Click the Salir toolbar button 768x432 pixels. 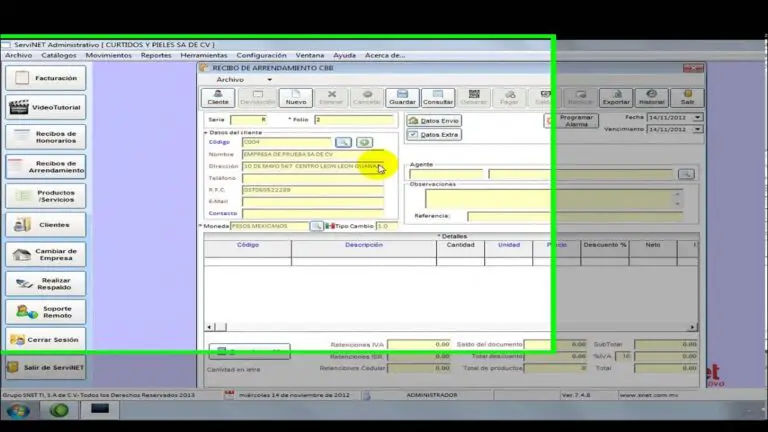click(687, 97)
